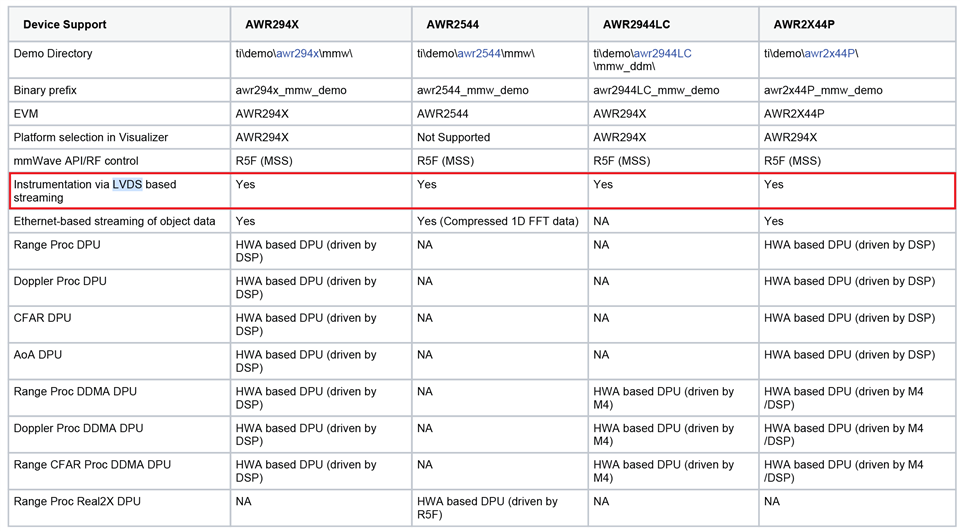
Task: Click the AWR2944LC column header
Action: [673, 24]
